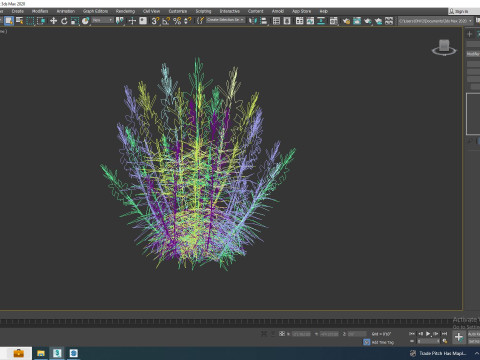Step to Next Frame
This screenshot has height=360, width=480.
(436, 334)
